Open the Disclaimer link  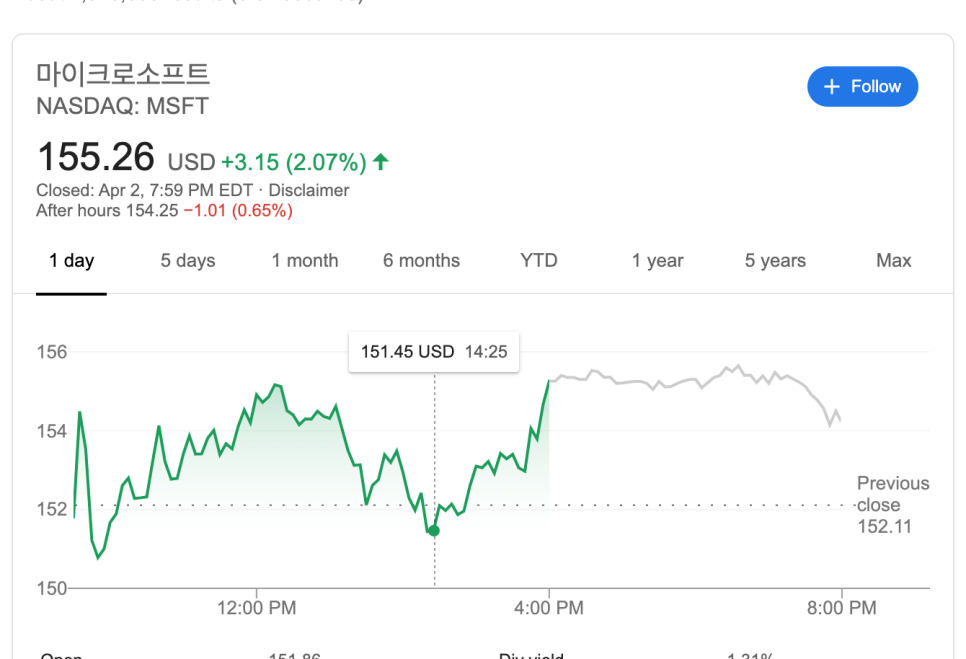tap(309, 190)
